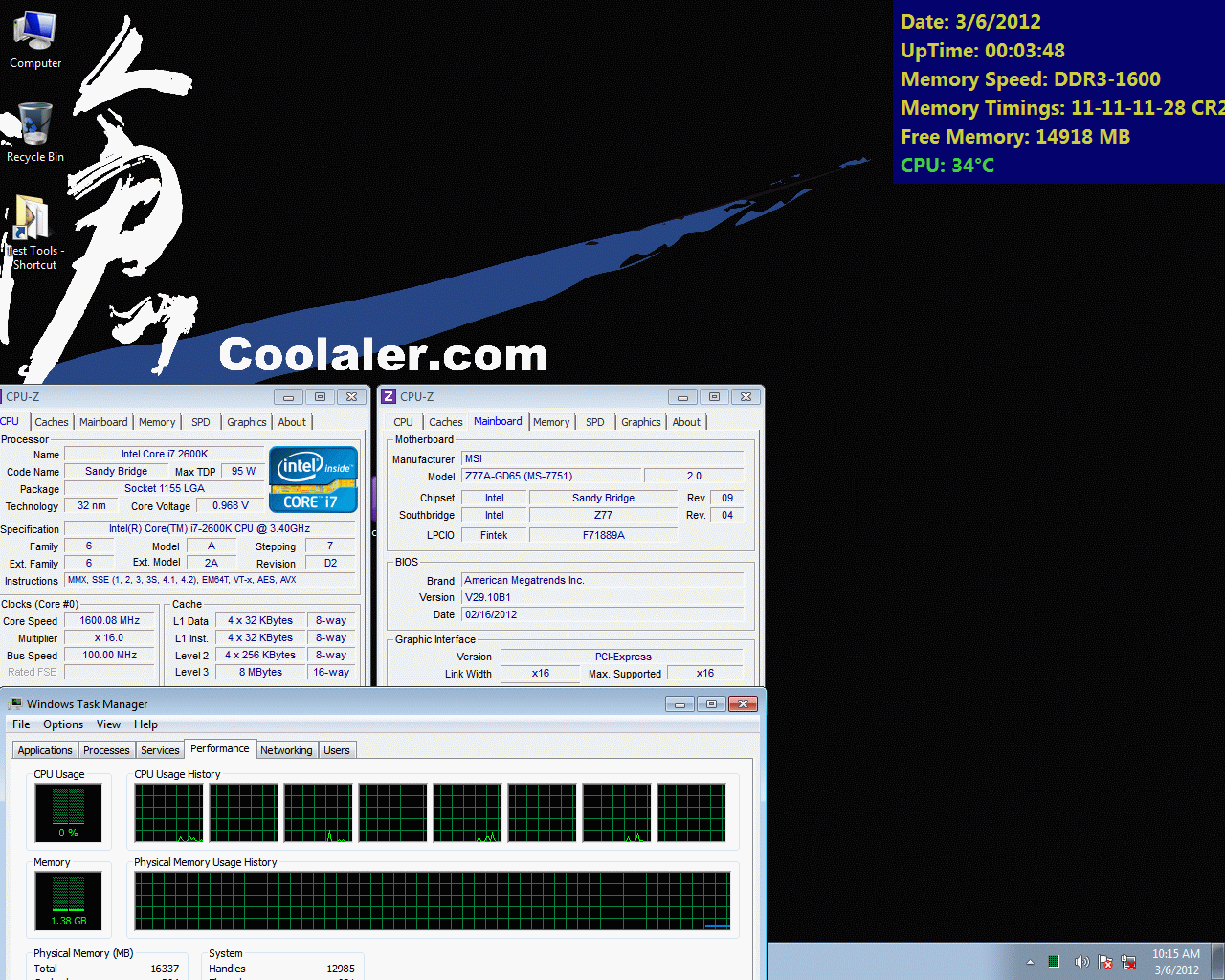Open the Task Manager tray CPU meter icon

click(x=1053, y=962)
